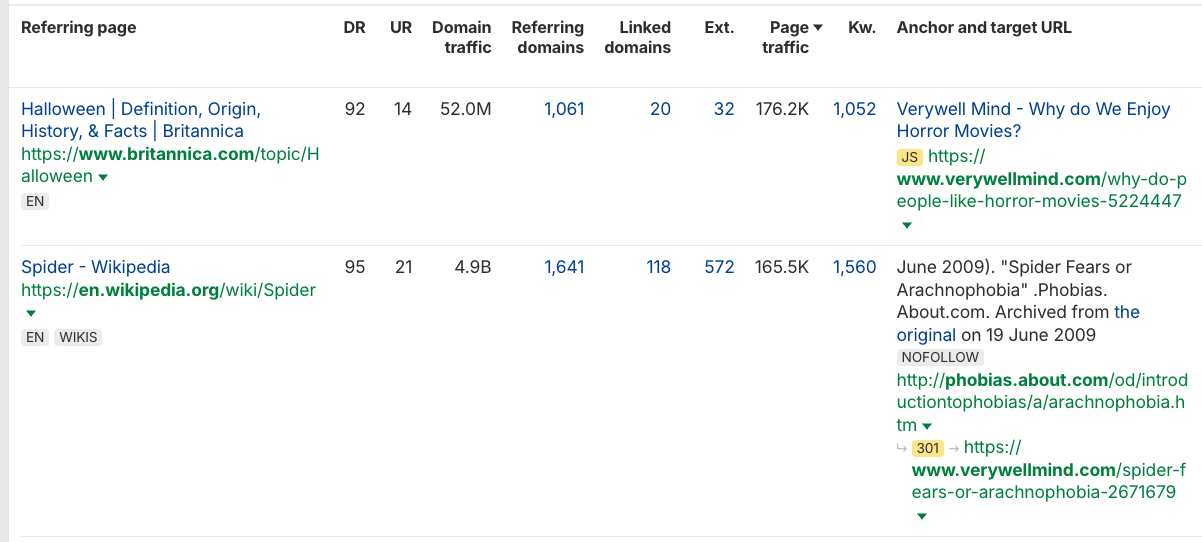The height and width of the screenshot is (542, 1202).
Task: Open 1,061 referring domains for Britannica
Action: 564,109
